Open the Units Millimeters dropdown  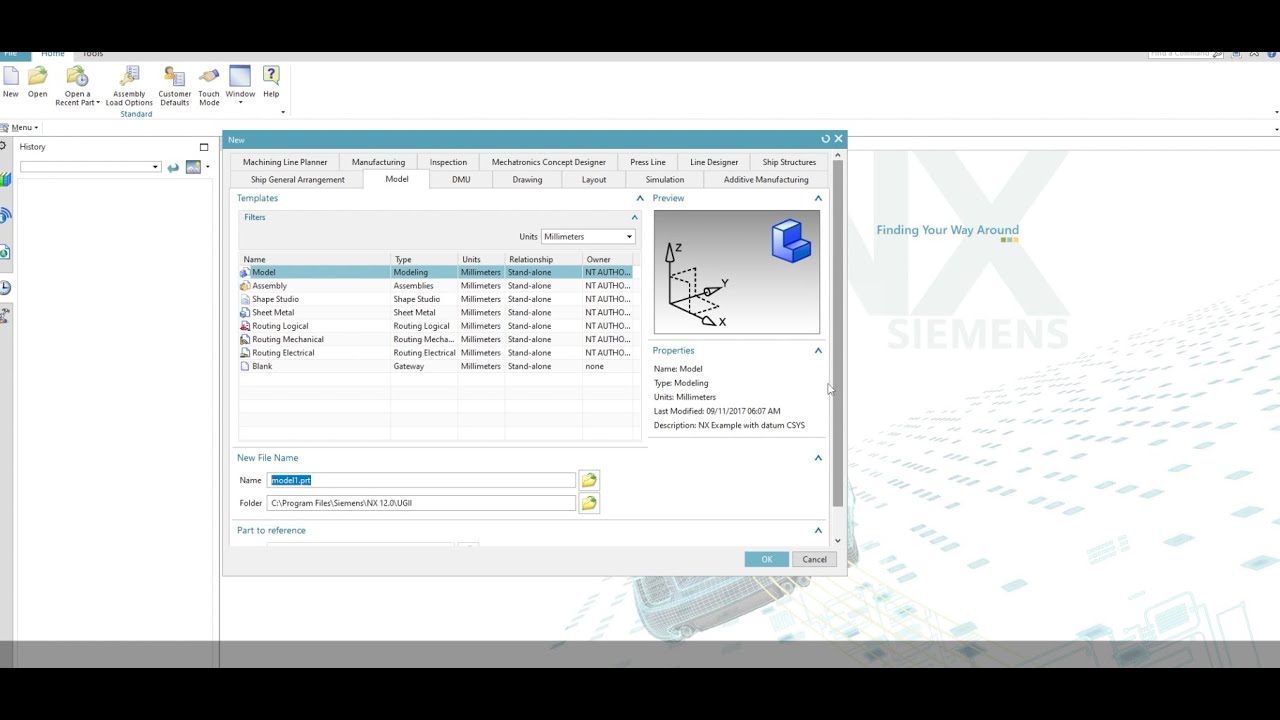[588, 237]
